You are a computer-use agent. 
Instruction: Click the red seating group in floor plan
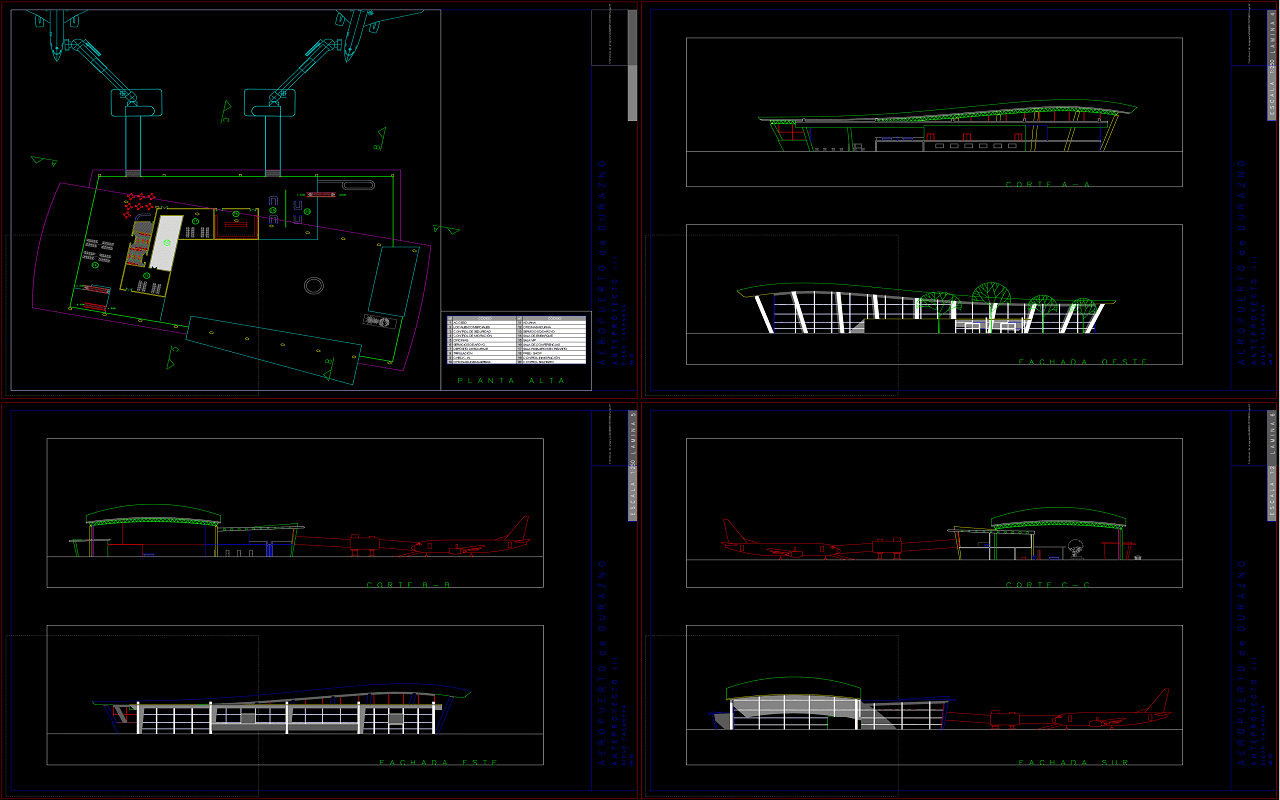pyautogui.click(x=138, y=203)
